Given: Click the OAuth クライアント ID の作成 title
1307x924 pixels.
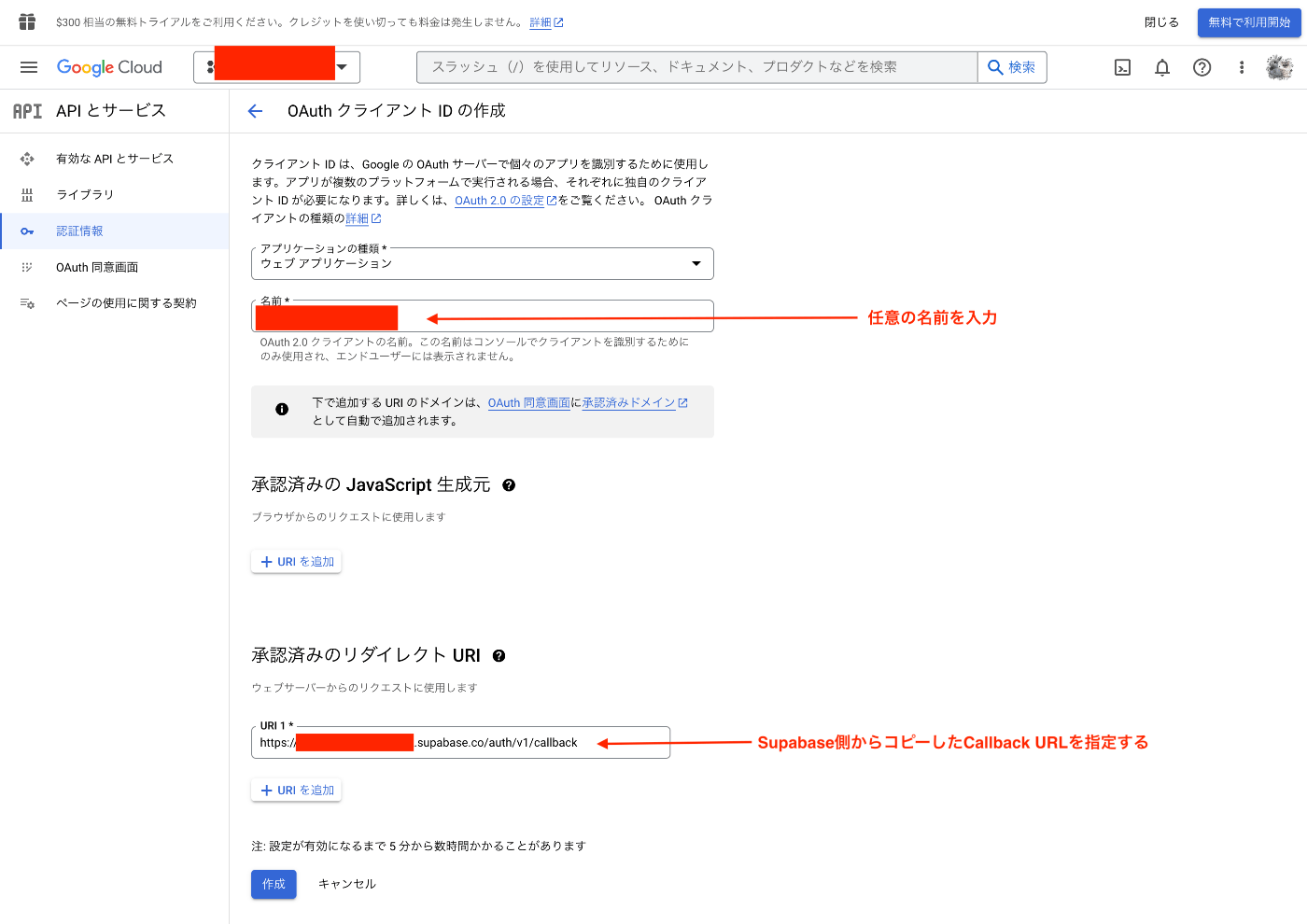Looking at the screenshot, I should pos(396,111).
